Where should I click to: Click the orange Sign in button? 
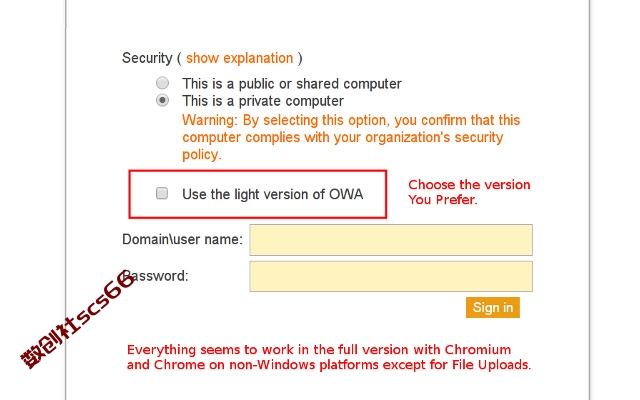(493, 307)
